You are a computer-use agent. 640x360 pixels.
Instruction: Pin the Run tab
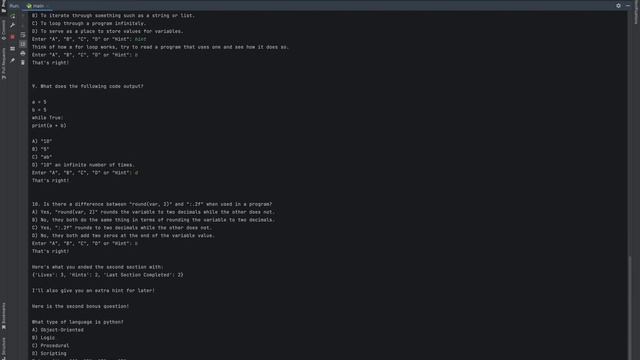click(13, 60)
